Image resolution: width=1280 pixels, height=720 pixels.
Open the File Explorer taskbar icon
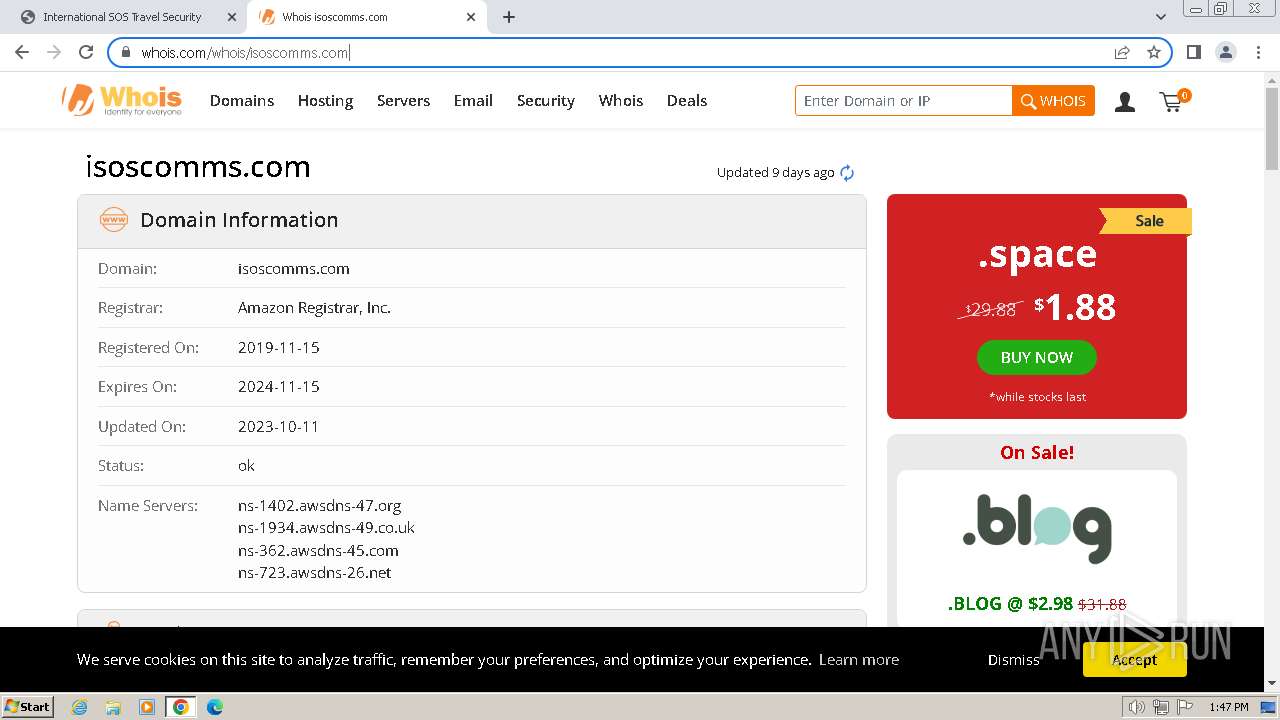[113, 707]
